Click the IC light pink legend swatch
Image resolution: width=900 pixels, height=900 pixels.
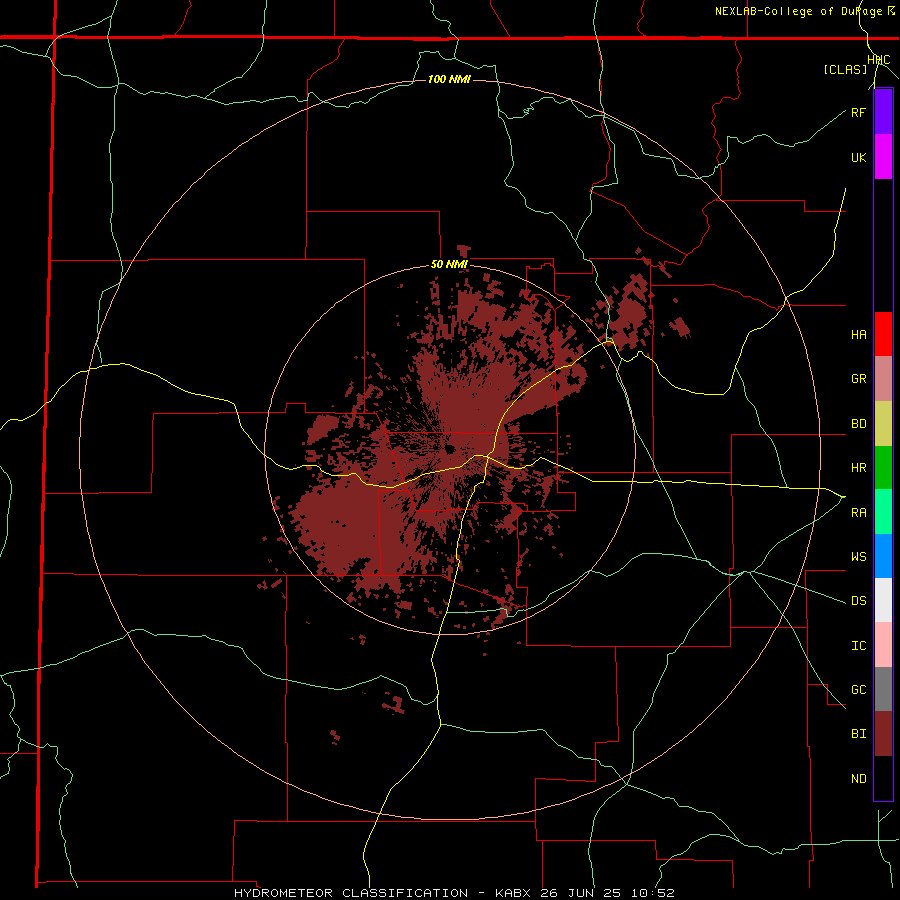point(883,645)
